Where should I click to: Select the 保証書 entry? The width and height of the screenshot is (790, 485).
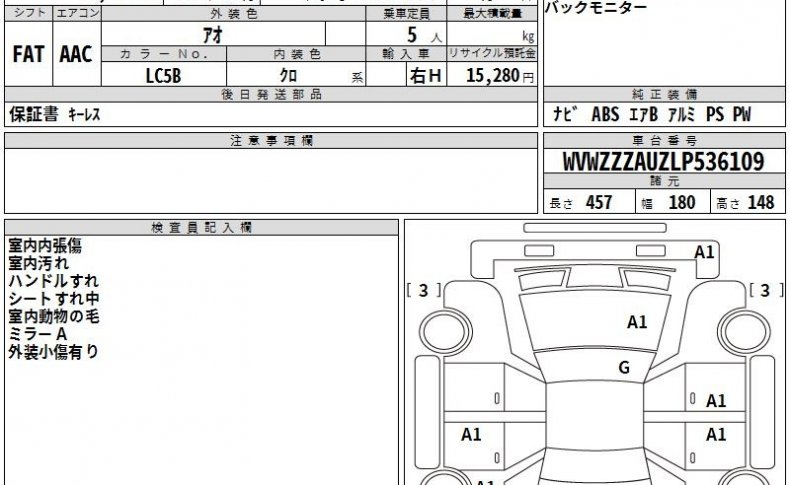[34, 114]
